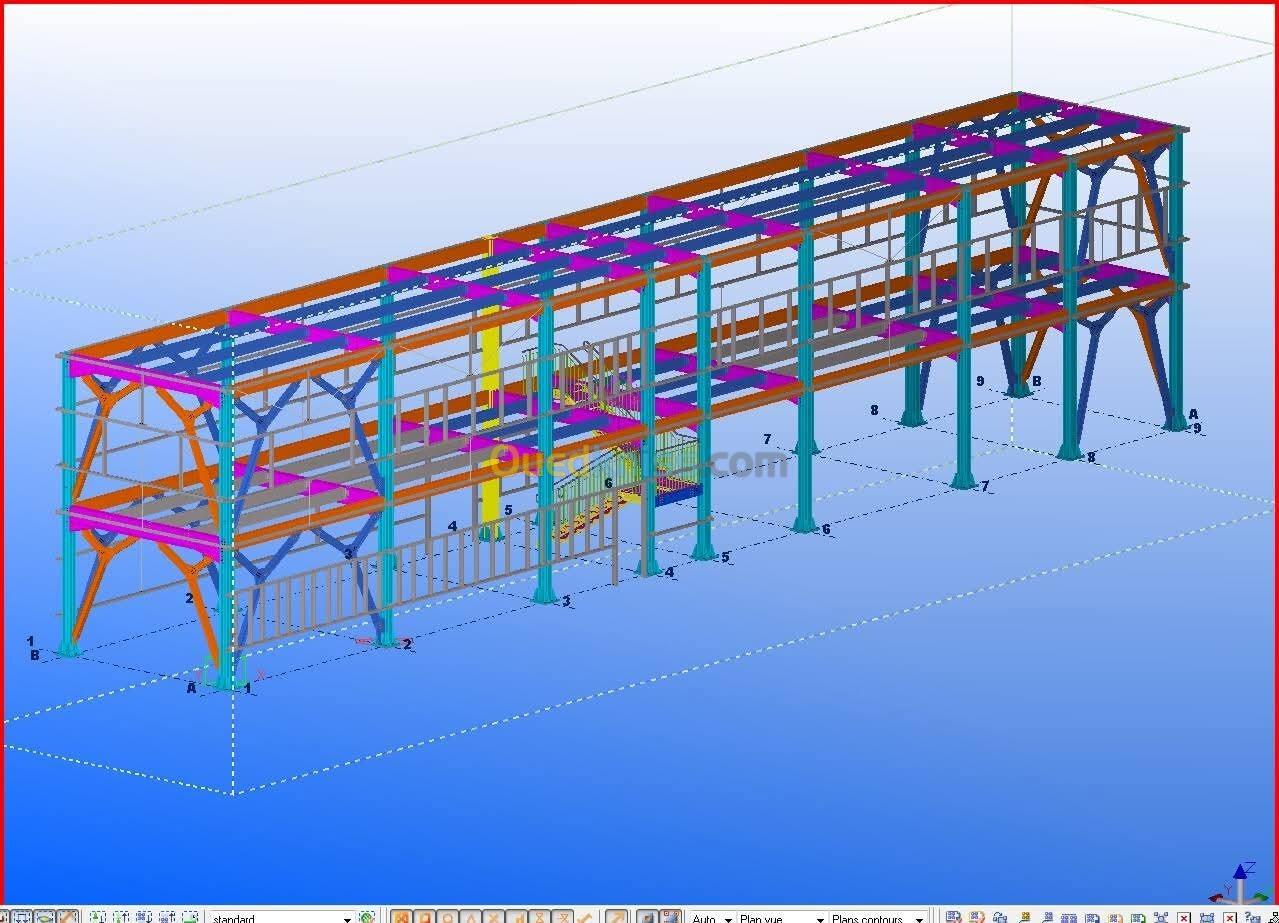Click the diagonal arrow icon before Auto dropdown
This screenshot has width=1279, height=923.
[x=616, y=917]
